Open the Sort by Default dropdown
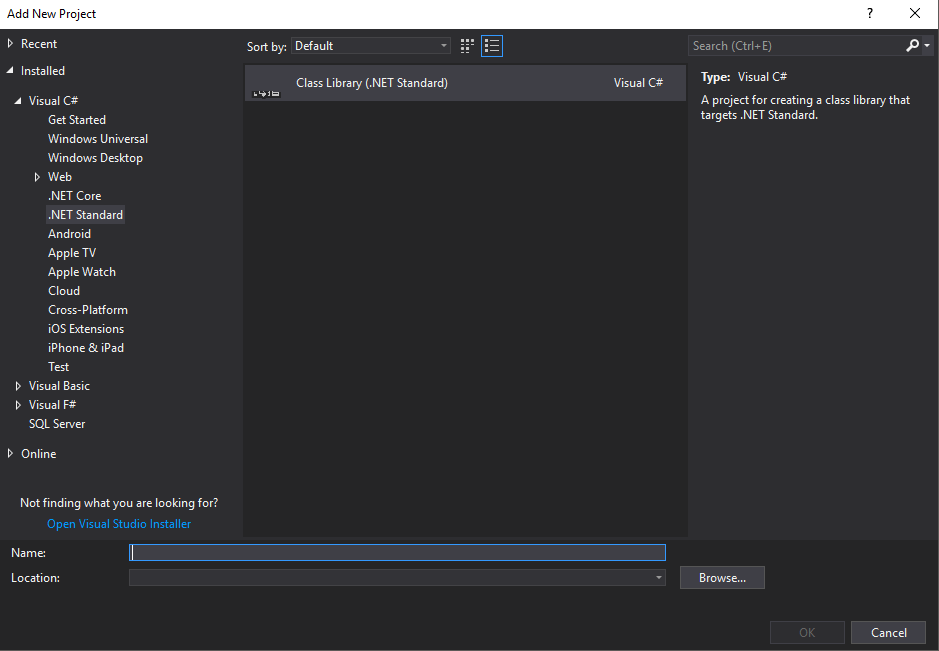The width and height of the screenshot is (939, 651). click(371, 46)
